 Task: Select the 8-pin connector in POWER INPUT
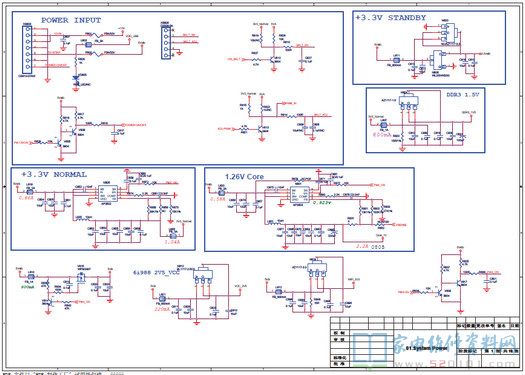(x=27, y=49)
